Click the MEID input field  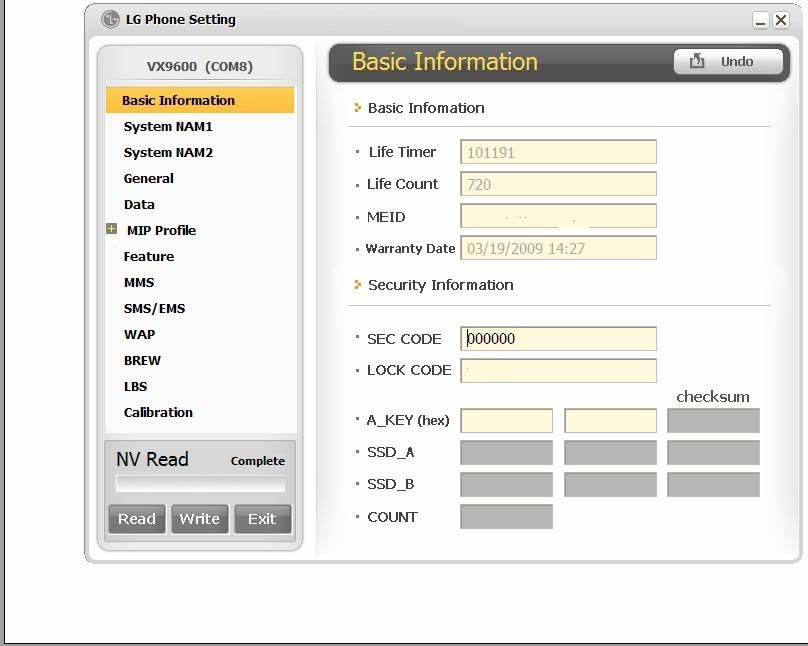tap(558, 216)
